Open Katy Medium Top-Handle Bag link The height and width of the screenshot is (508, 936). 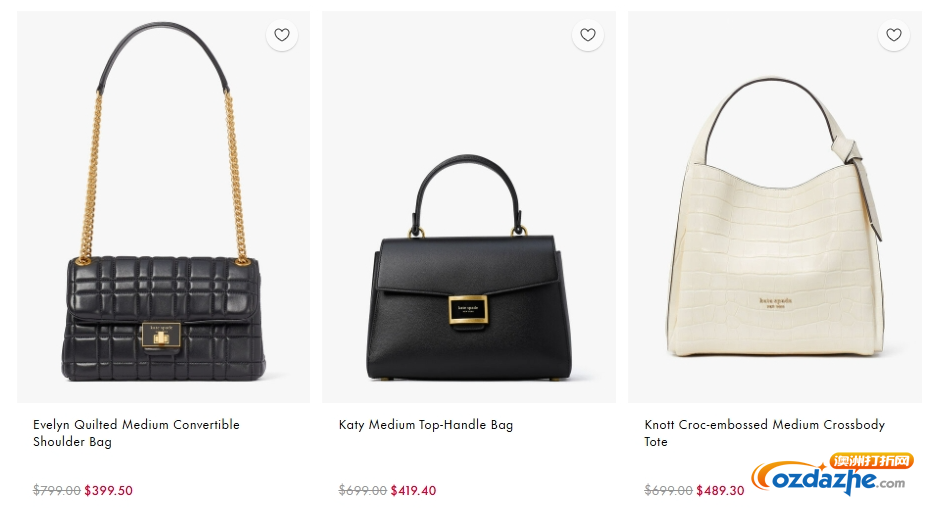tap(426, 424)
